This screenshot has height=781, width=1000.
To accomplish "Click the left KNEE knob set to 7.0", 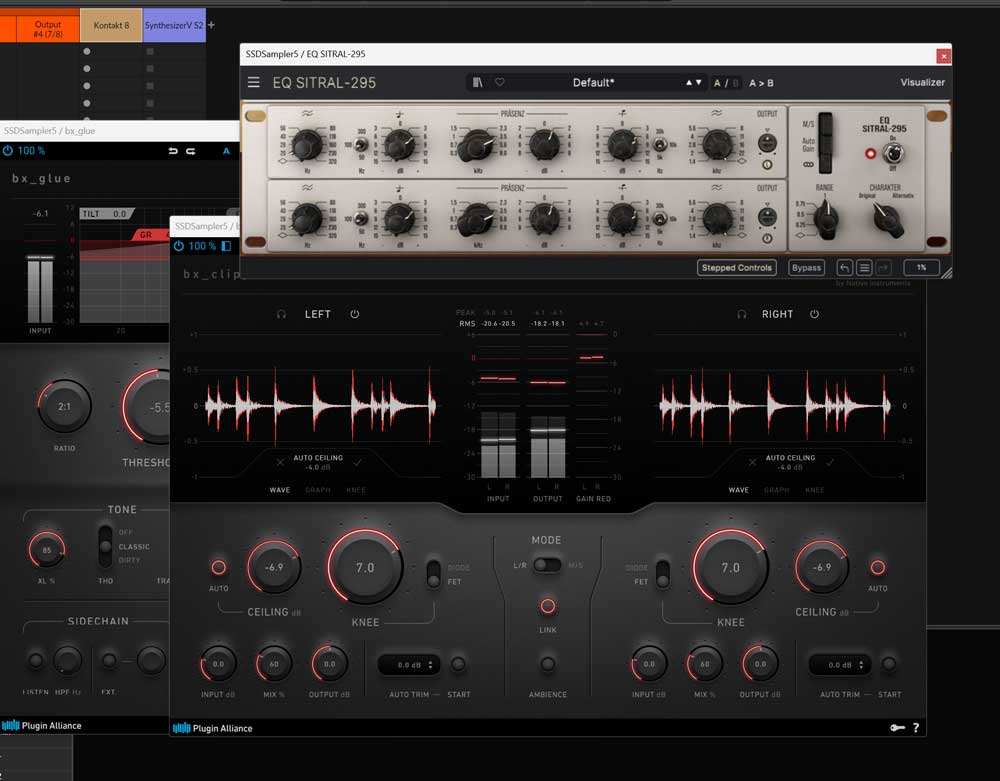I will [x=365, y=567].
